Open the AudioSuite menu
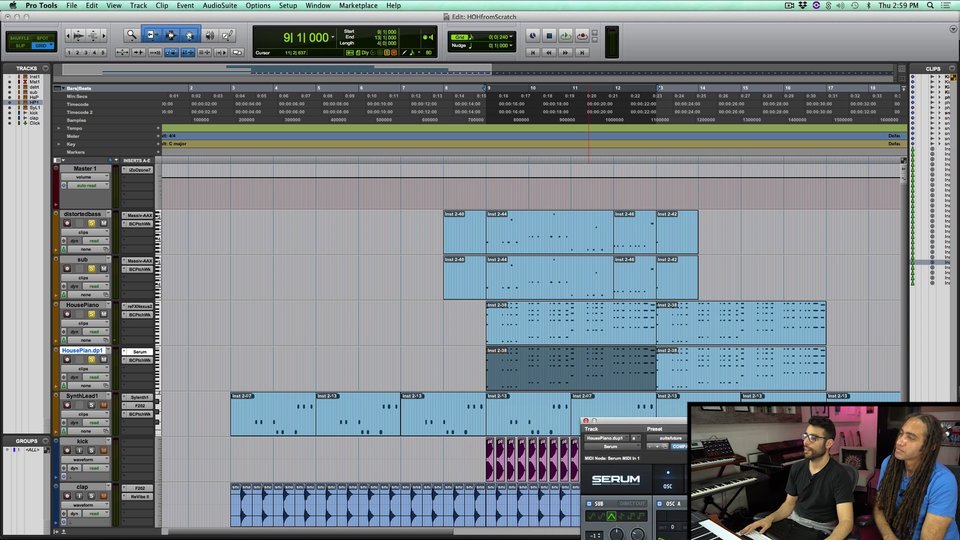Viewport: 960px width, 540px height. [220, 6]
